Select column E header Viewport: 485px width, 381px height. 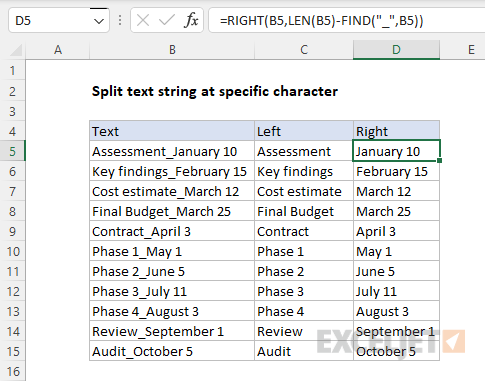471,50
